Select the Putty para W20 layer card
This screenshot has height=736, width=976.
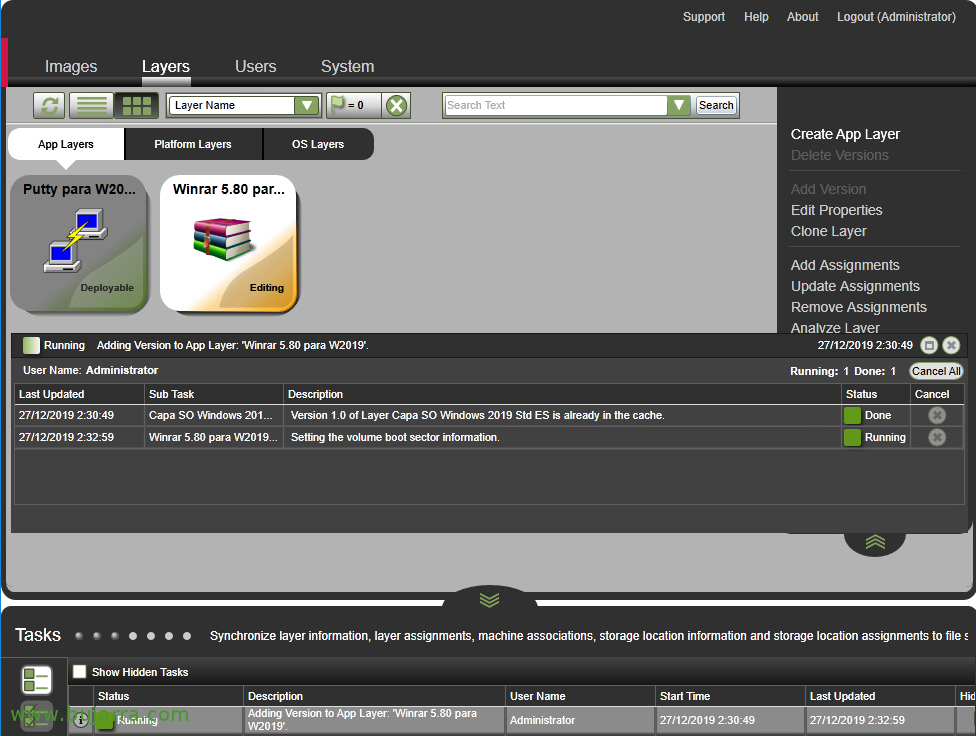tap(79, 243)
